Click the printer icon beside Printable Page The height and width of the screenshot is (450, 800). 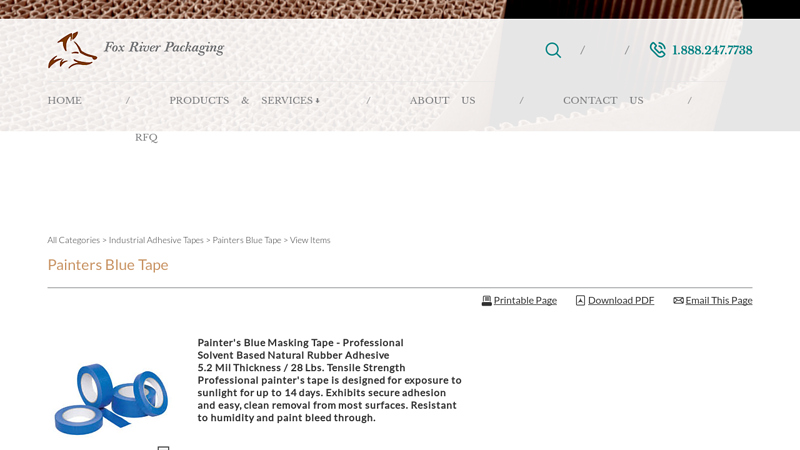click(x=487, y=300)
